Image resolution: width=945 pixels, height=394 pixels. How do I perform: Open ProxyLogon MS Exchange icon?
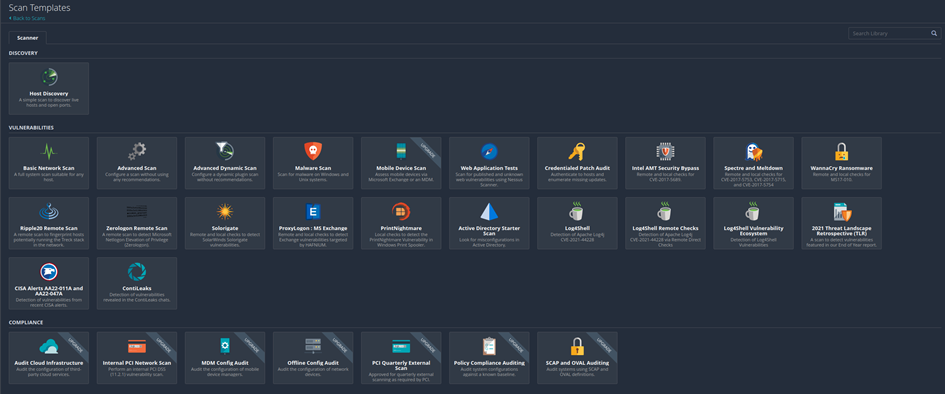(313, 211)
